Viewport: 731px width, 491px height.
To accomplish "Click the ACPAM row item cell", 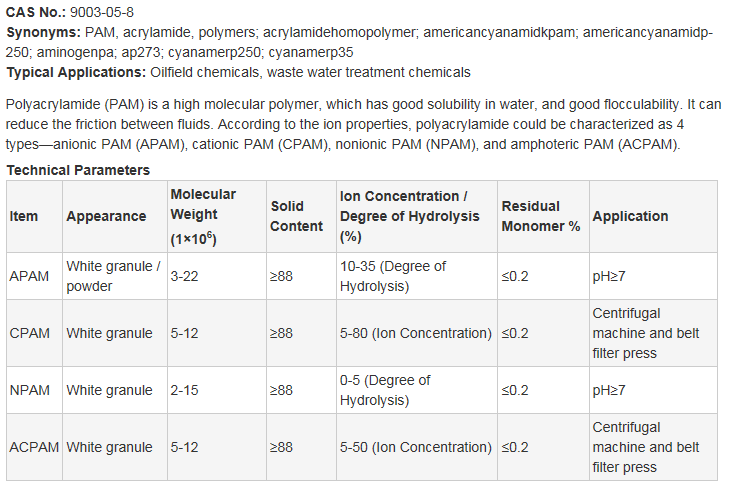I will (34, 447).
